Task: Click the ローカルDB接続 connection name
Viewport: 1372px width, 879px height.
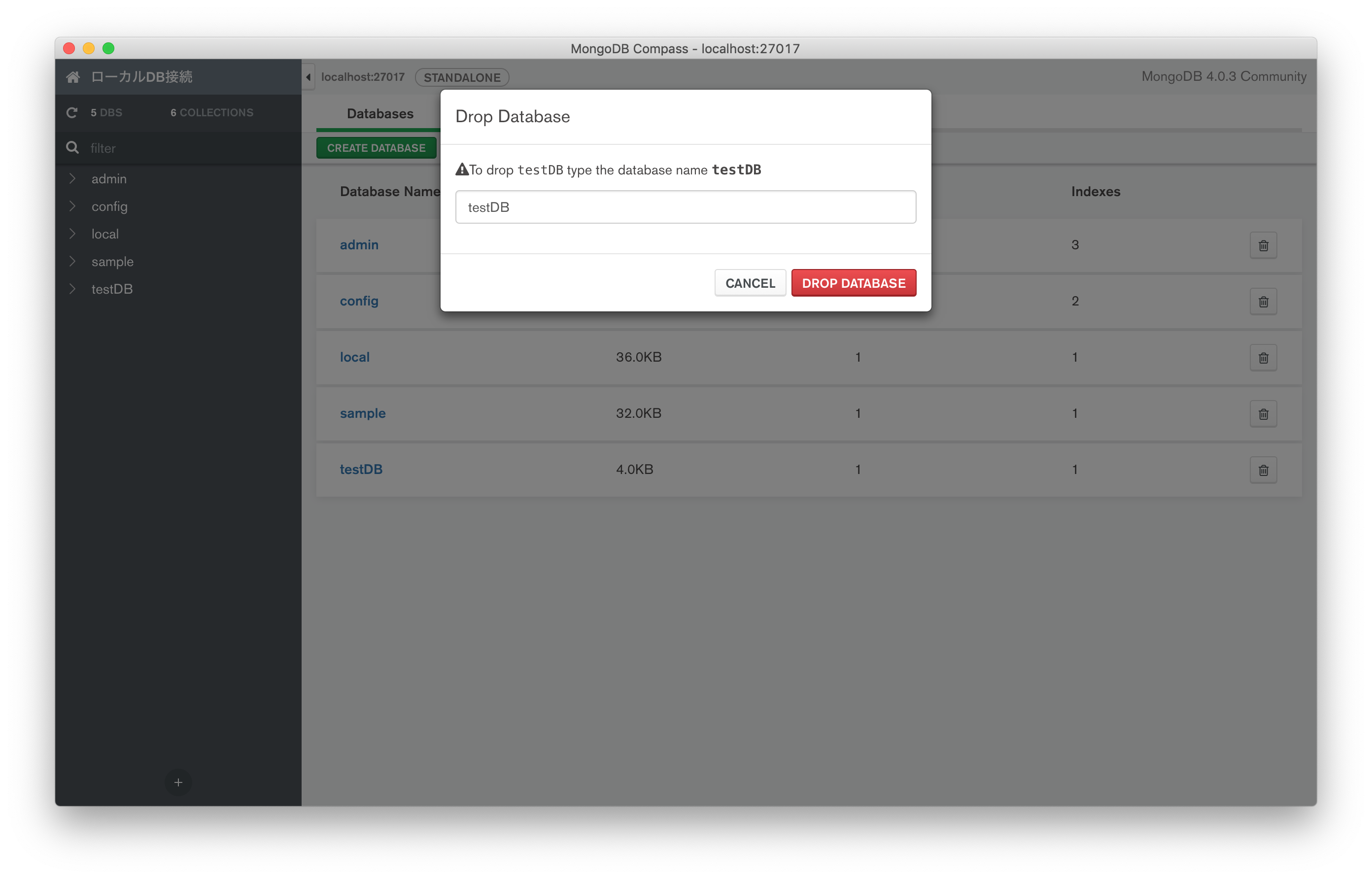Action: 141,76
